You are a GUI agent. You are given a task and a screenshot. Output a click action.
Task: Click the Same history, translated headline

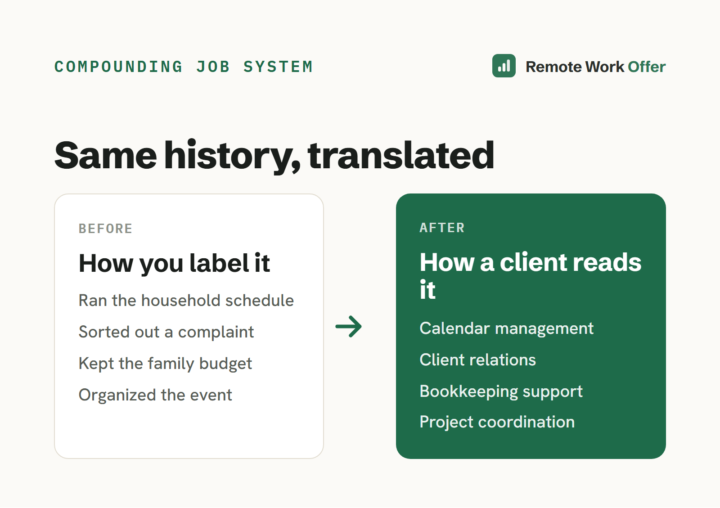tap(274, 156)
